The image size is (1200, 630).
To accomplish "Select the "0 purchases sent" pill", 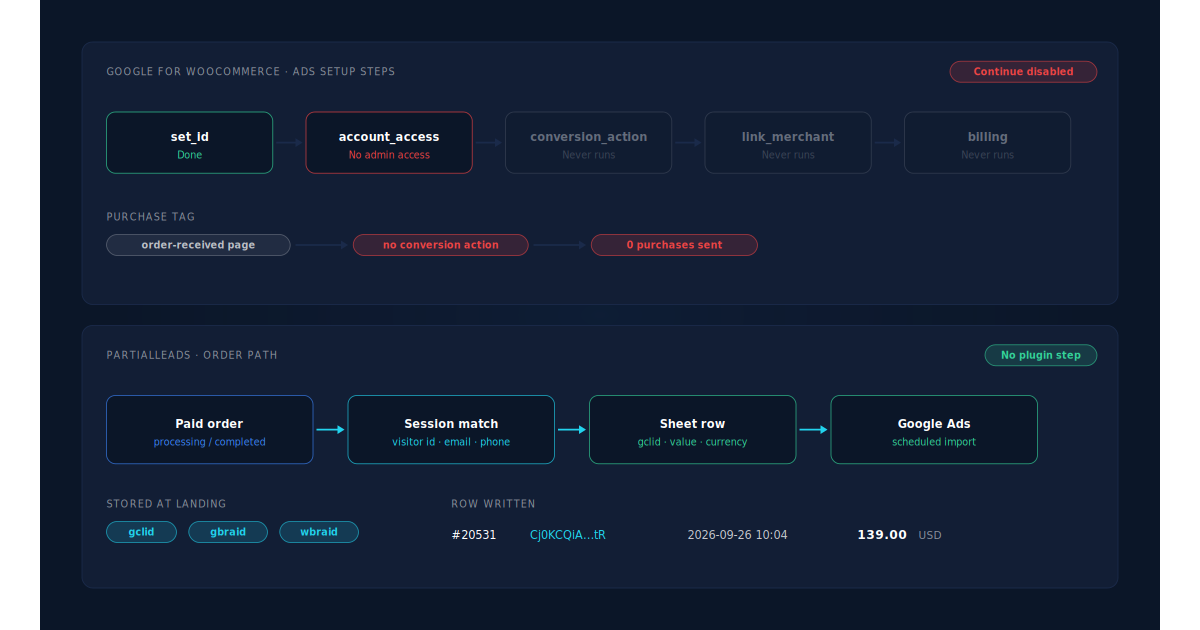I will (674, 245).
